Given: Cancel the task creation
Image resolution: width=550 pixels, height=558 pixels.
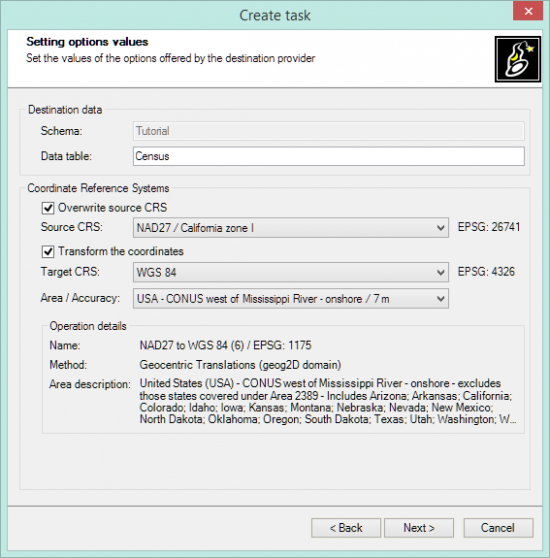Looking at the screenshot, I should (498, 528).
